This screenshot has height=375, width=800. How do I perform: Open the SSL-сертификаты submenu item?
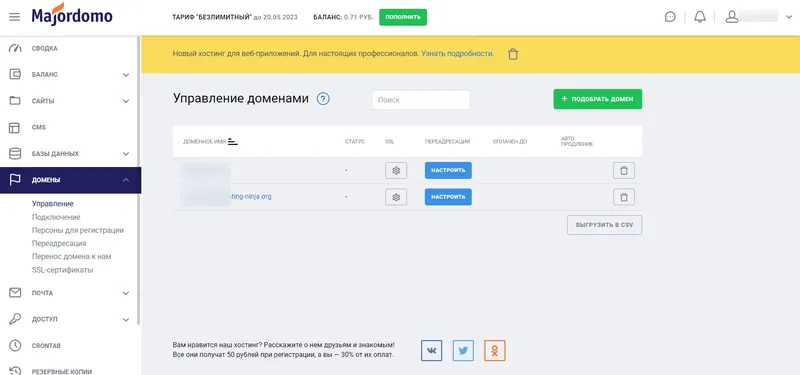[62, 270]
